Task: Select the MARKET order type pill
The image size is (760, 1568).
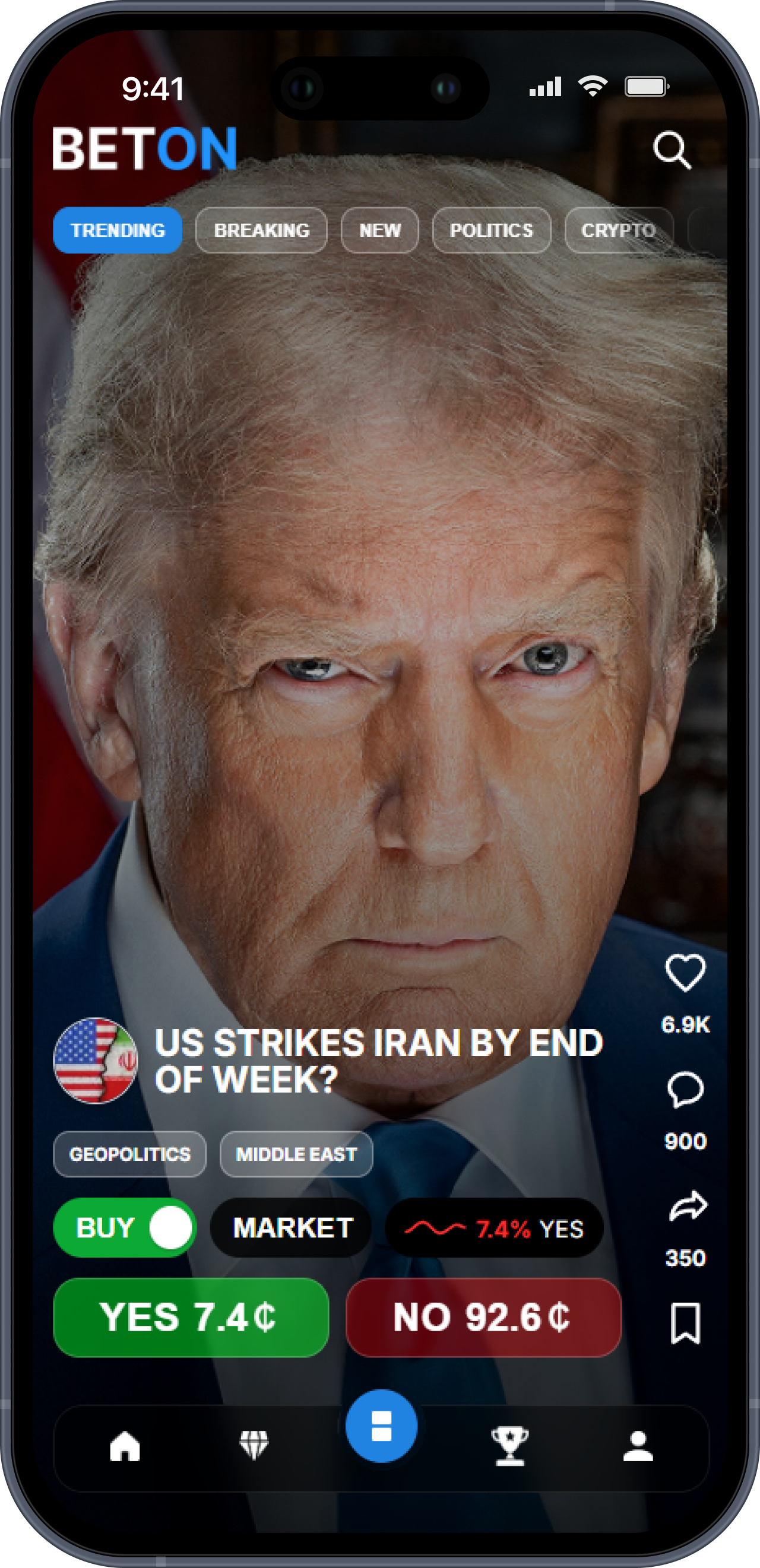Action: point(292,1228)
